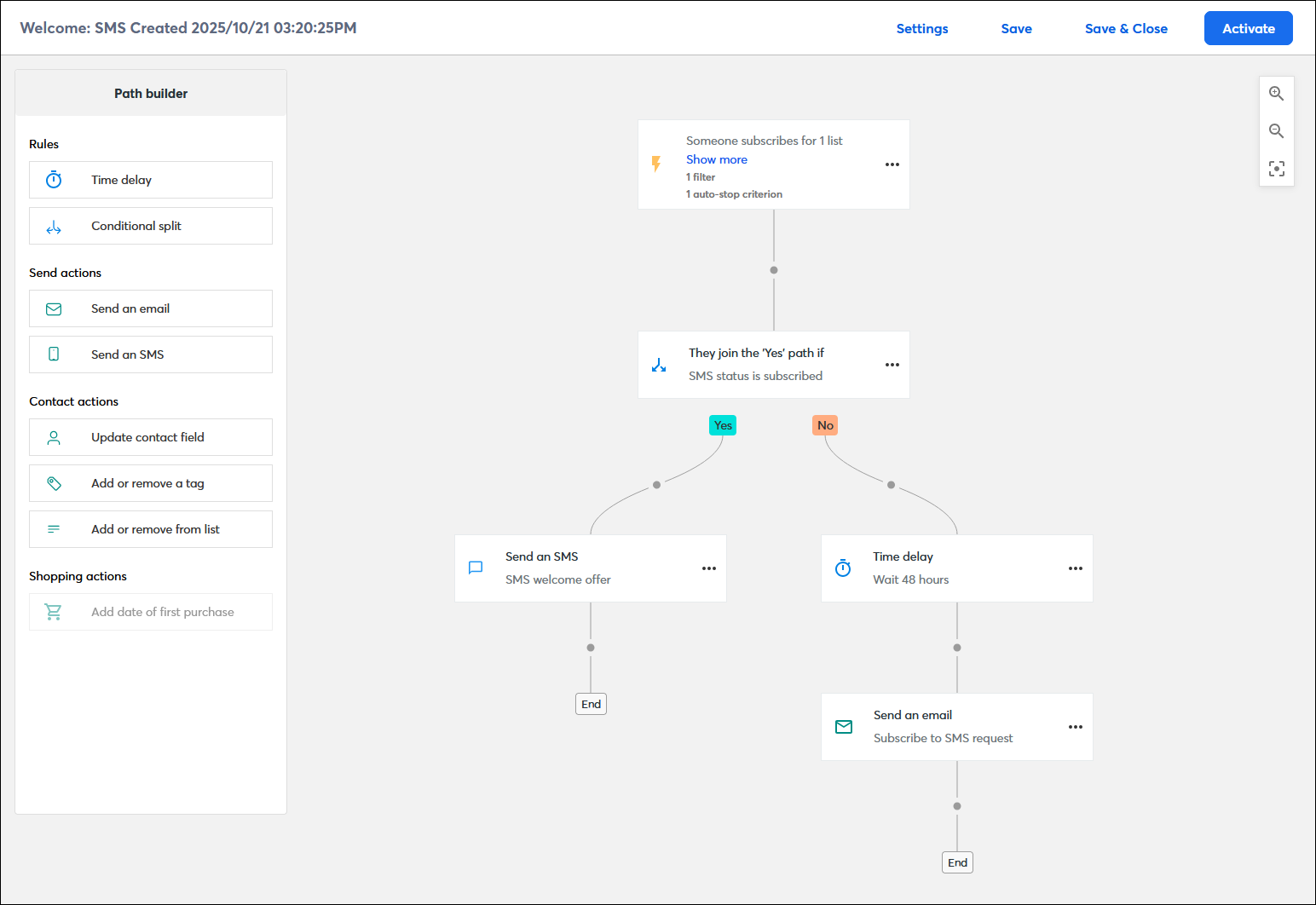This screenshot has height=905, width=1316.
Task: Open the three-dot menu on the subscribe trigger node
Action: [892, 164]
